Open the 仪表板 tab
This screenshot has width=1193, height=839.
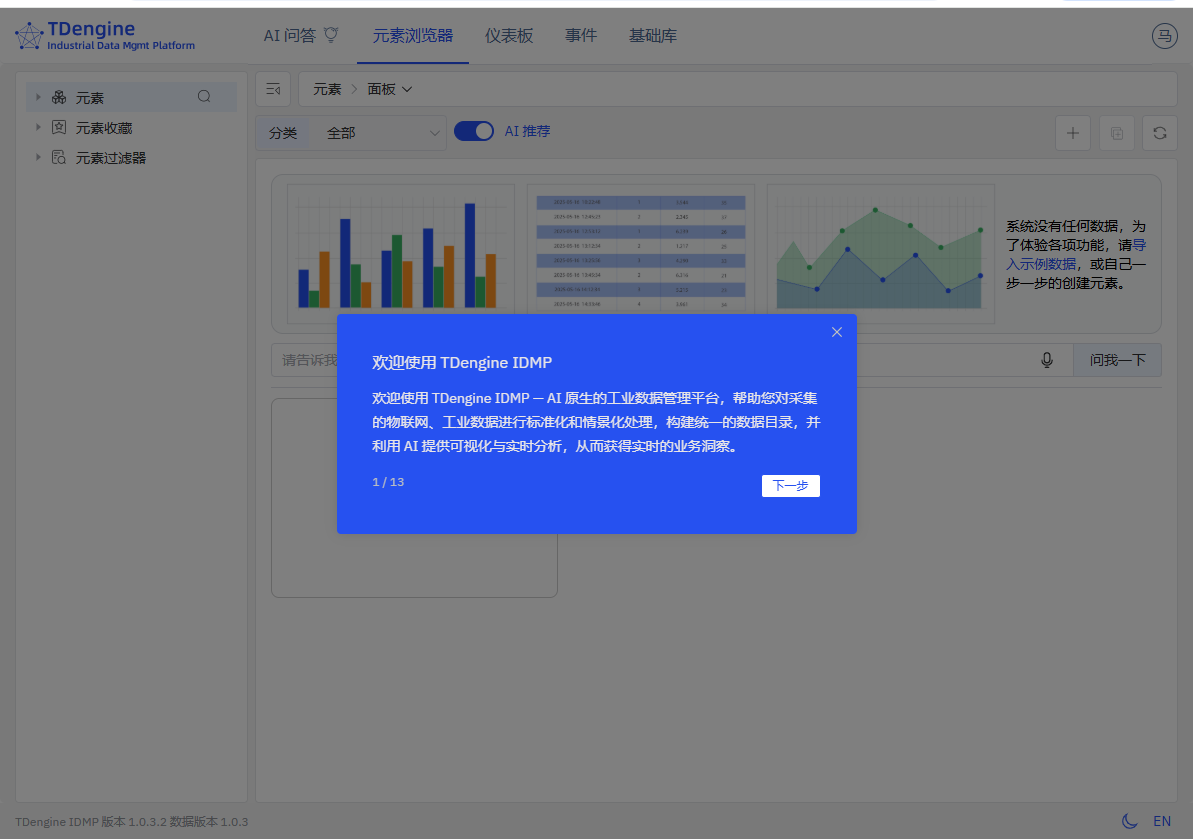(509, 36)
